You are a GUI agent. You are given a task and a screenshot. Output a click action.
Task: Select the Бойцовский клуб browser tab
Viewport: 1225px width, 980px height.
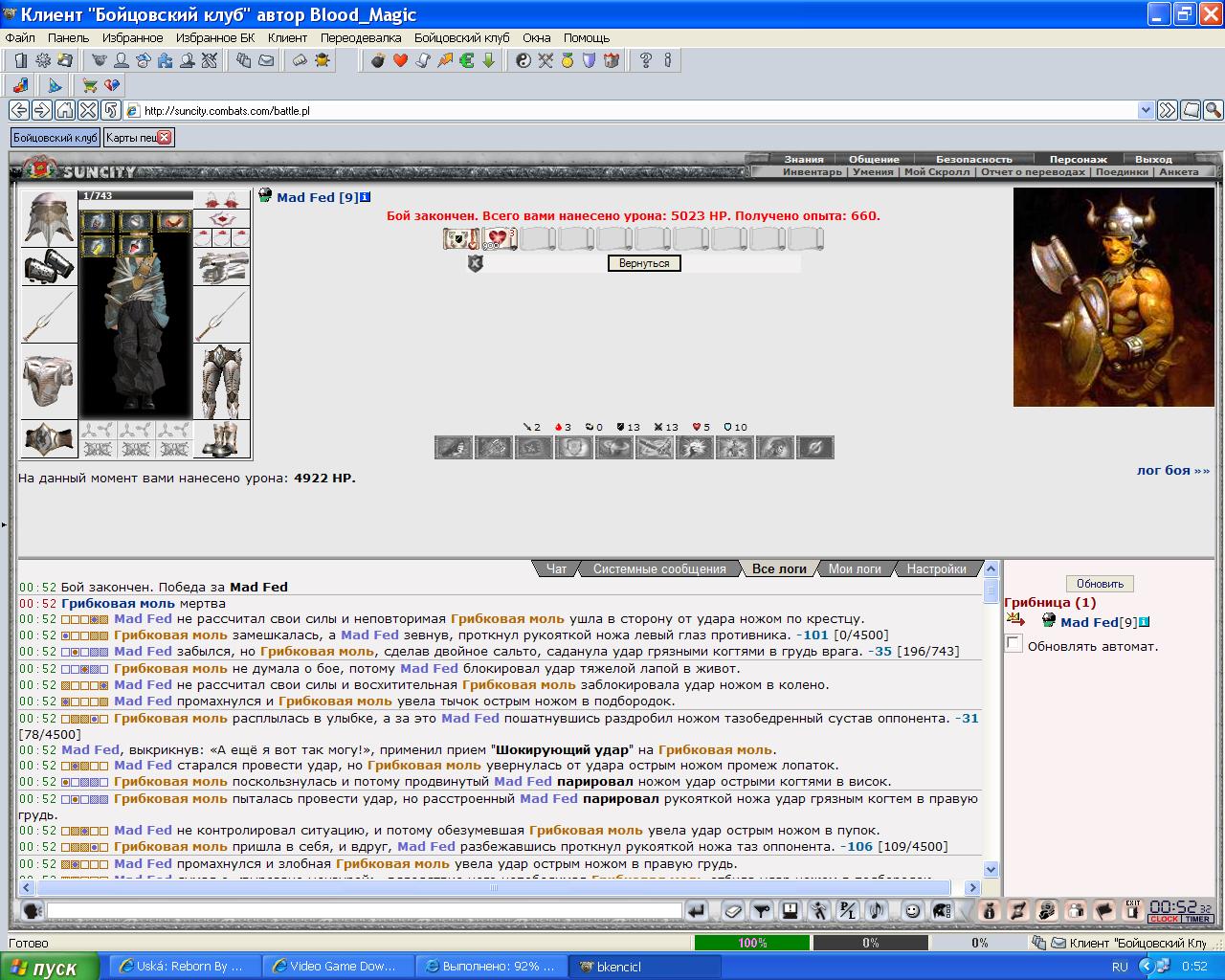(56, 138)
